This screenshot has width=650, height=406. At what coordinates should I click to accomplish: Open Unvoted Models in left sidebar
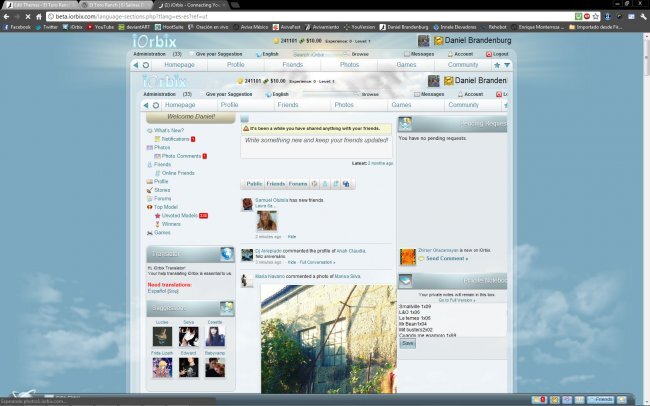(x=179, y=216)
